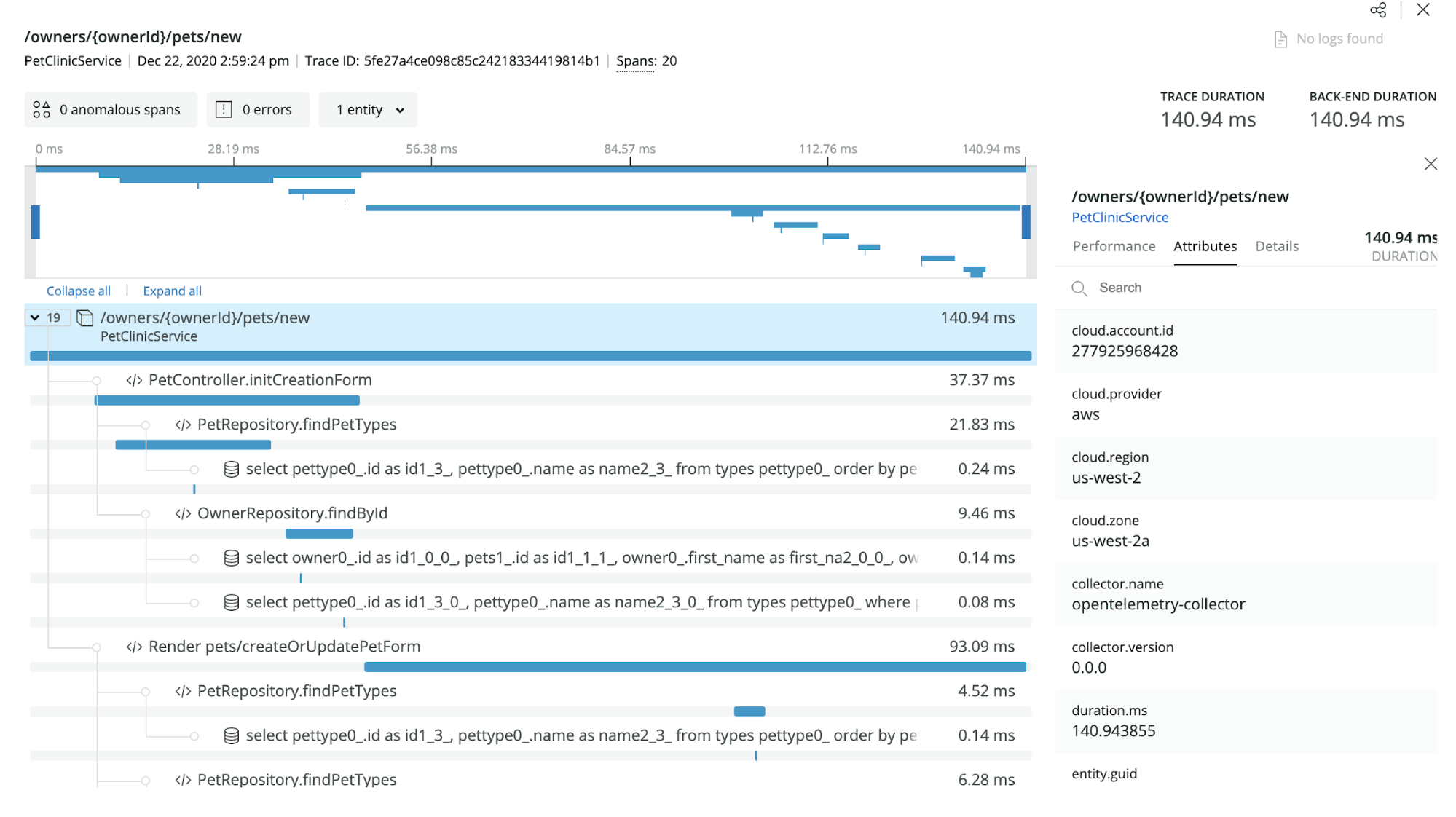Click the Spans: 20 label
1456x817 pixels.
(646, 61)
